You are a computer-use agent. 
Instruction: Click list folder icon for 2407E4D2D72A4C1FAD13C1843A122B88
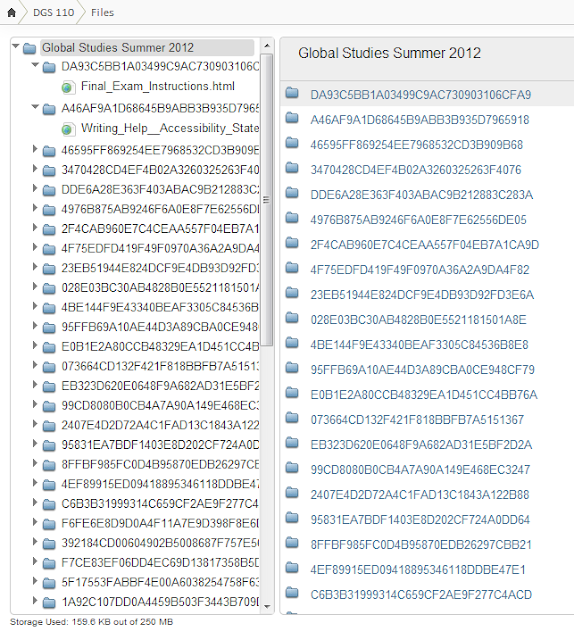coord(292,493)
